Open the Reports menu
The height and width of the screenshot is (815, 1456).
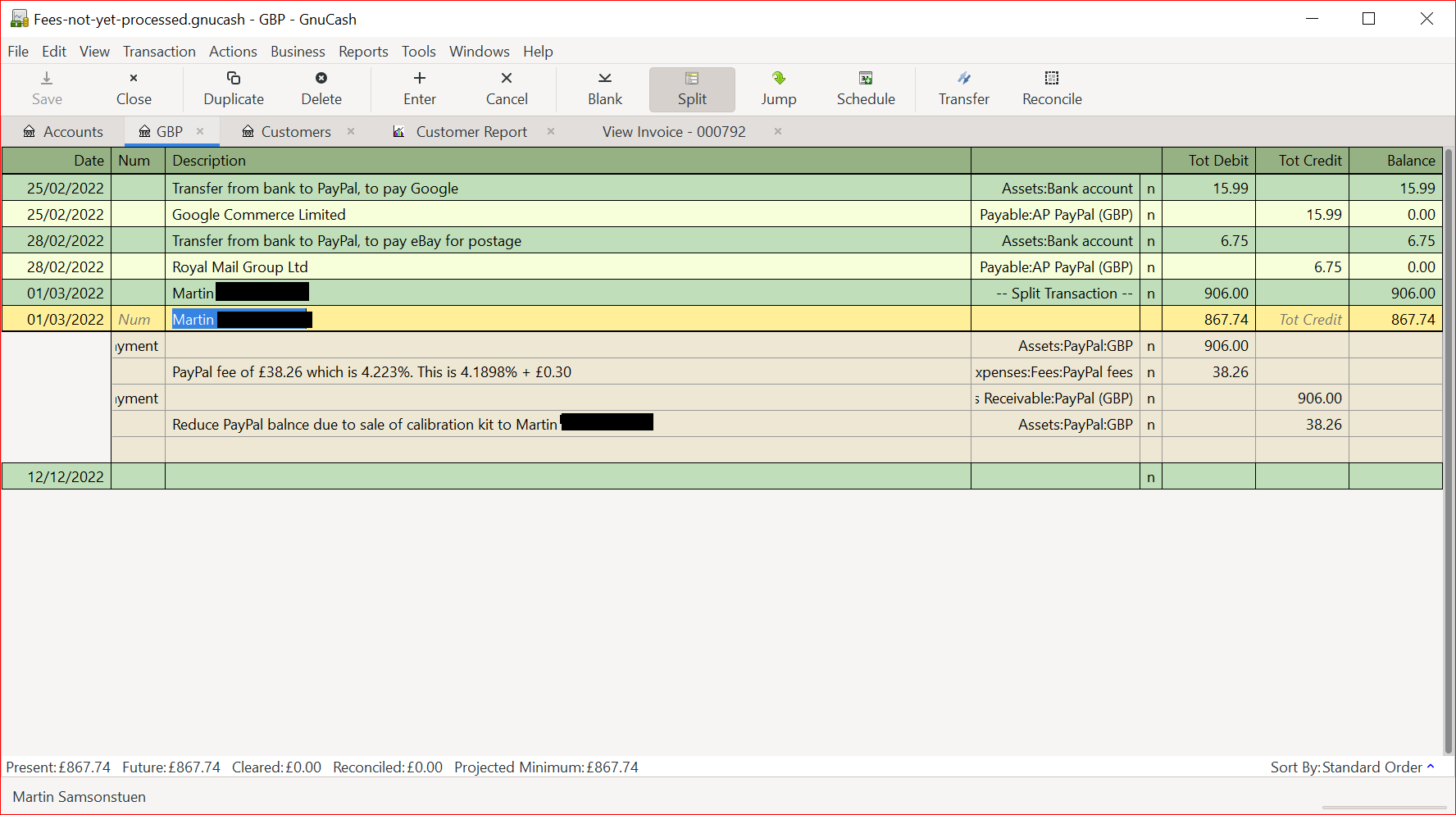(363, 52)
